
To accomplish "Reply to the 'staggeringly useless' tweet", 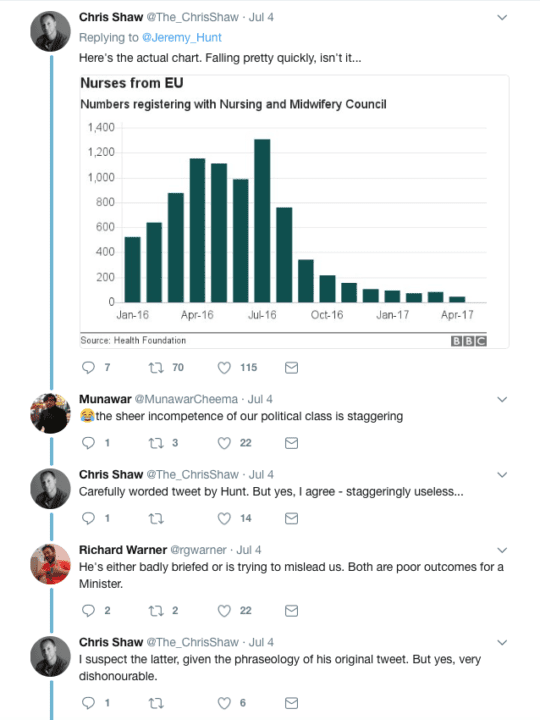I will (x=88, y=518).
